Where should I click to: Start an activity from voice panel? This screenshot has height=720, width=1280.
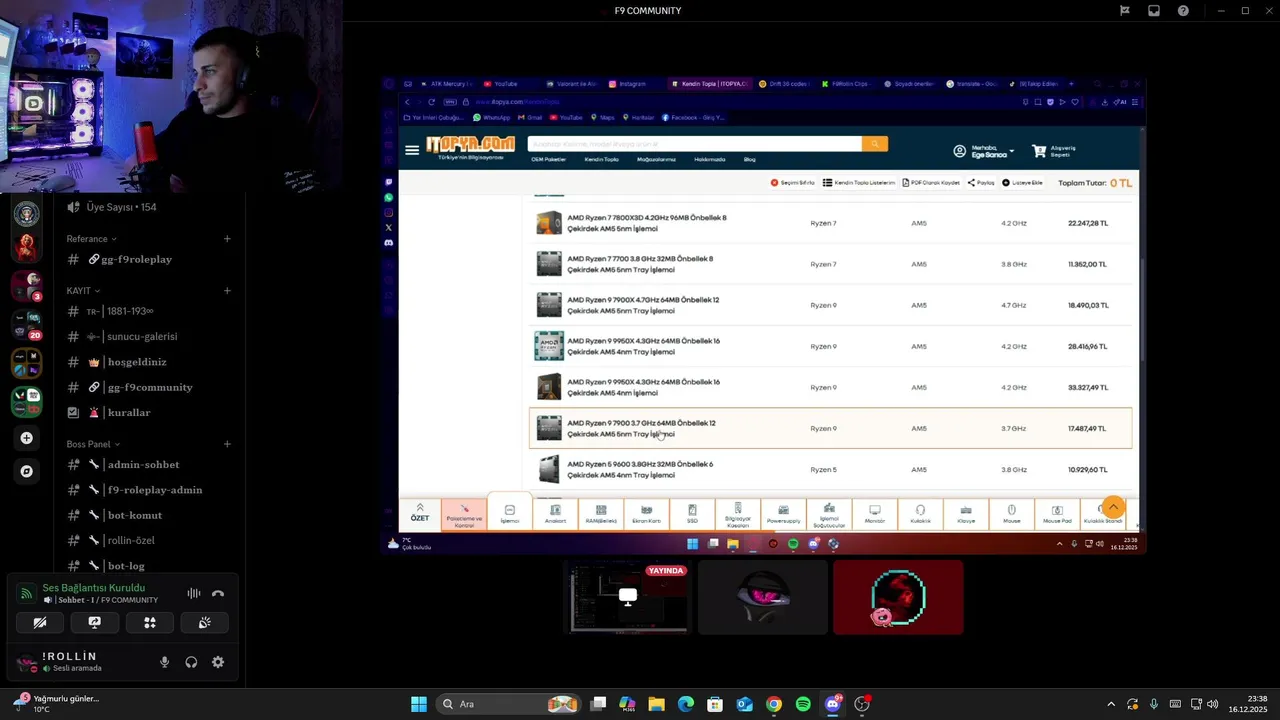pos(150,622)
